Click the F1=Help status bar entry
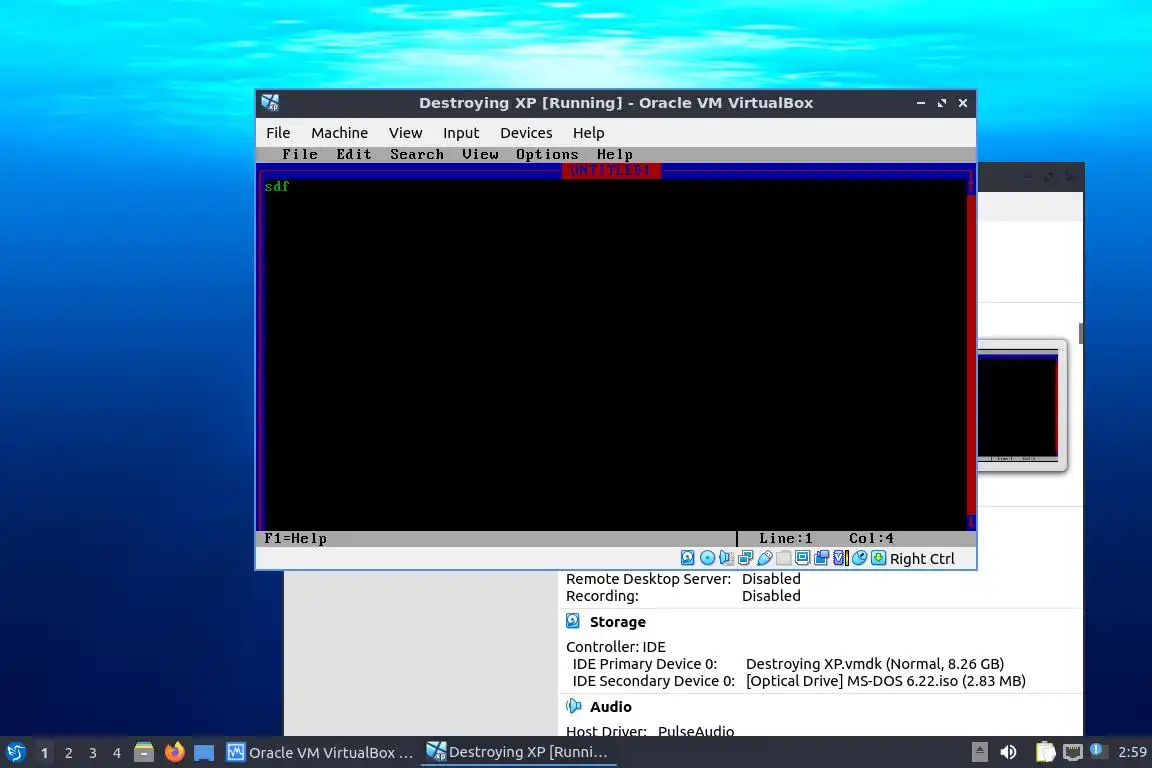 click(295, 539)
